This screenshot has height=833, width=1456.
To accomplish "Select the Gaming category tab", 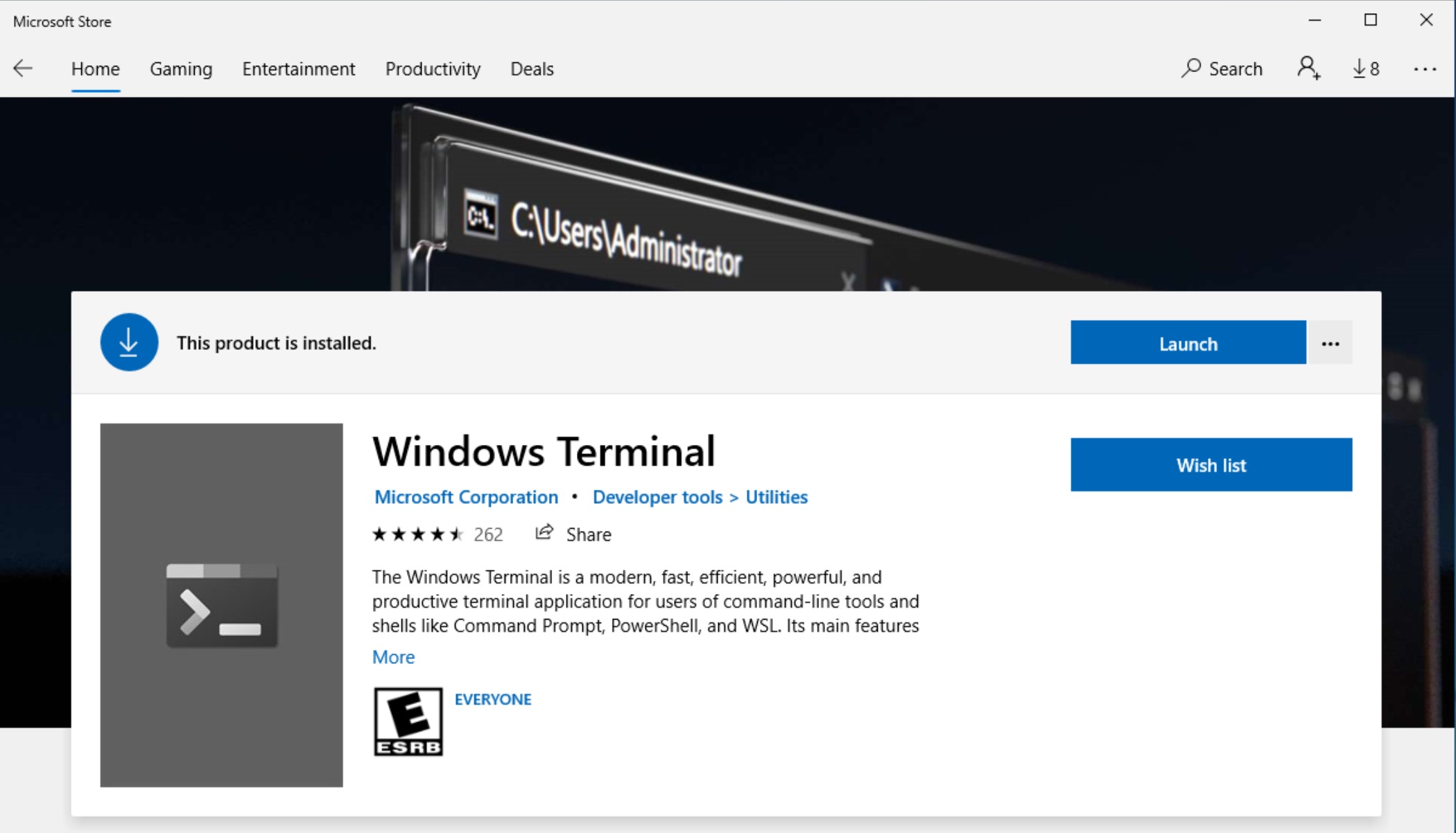I will [181, 68].
